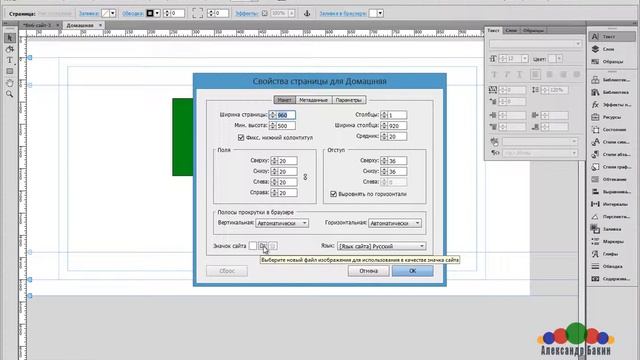Open the Цвет text color dropdown
This screenshot has width=640, height=360.
pyautogui.click(x=559, y=59)
